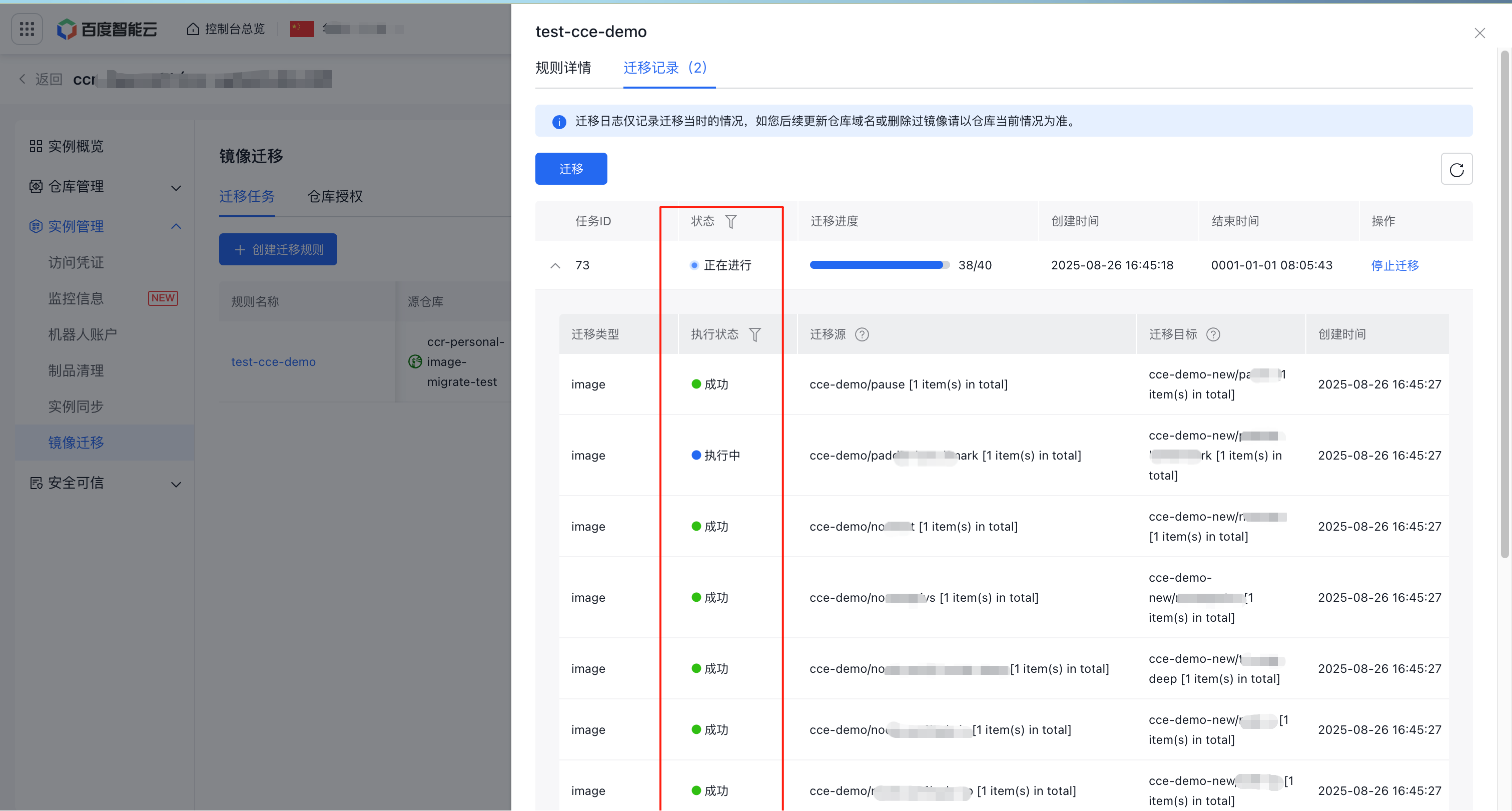
Task: Open the 仓库授权 tab
Action: pyautogui.click(x=335, y=196)
